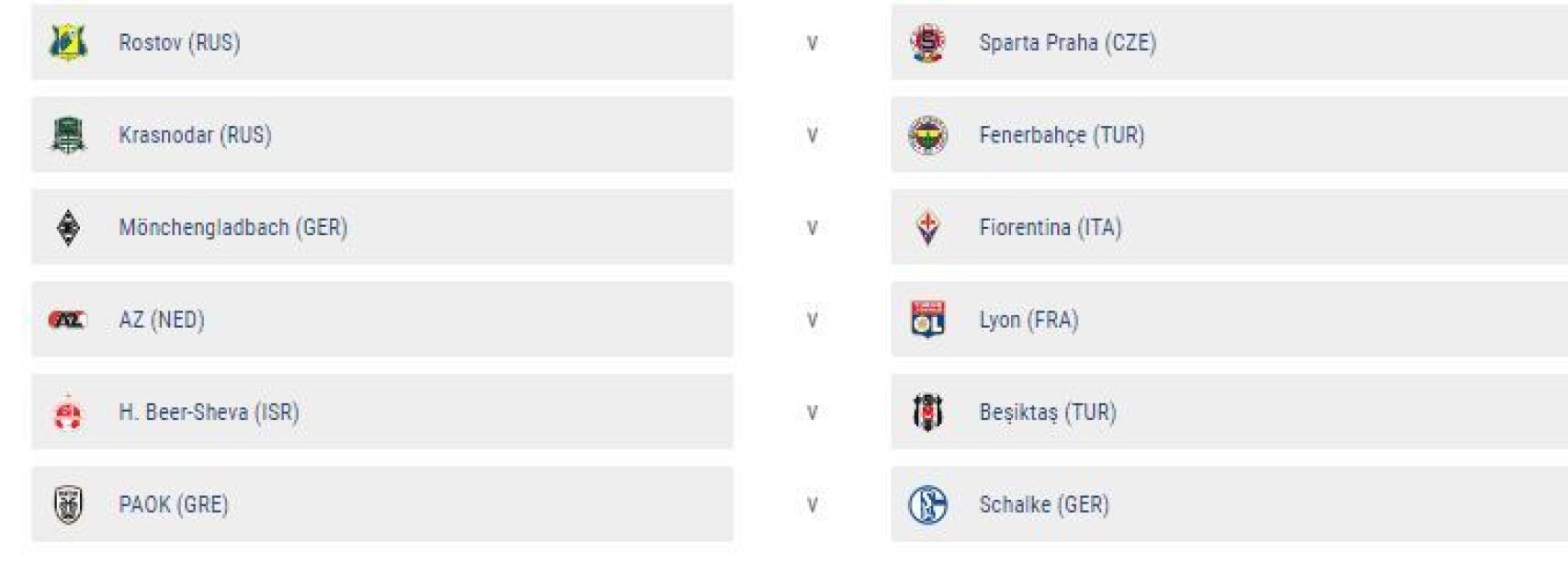Image resolution: width=1568 pixels, height=588 pixels.
Task: Open the Fenerbahçe (TUR) team link
Action: (1062, 135)
